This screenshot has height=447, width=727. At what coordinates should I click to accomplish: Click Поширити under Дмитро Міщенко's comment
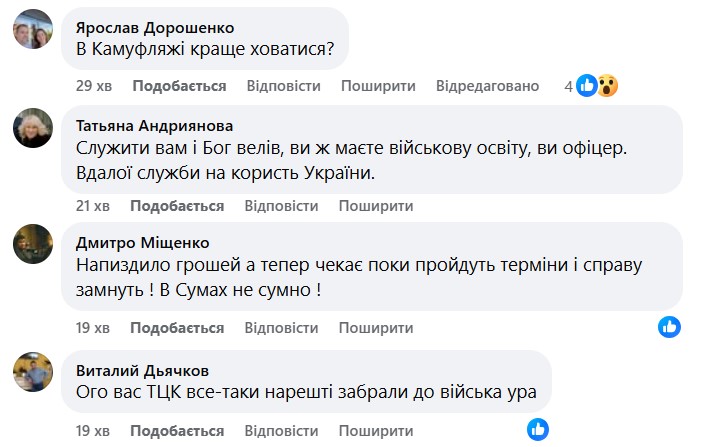[377, 327]
